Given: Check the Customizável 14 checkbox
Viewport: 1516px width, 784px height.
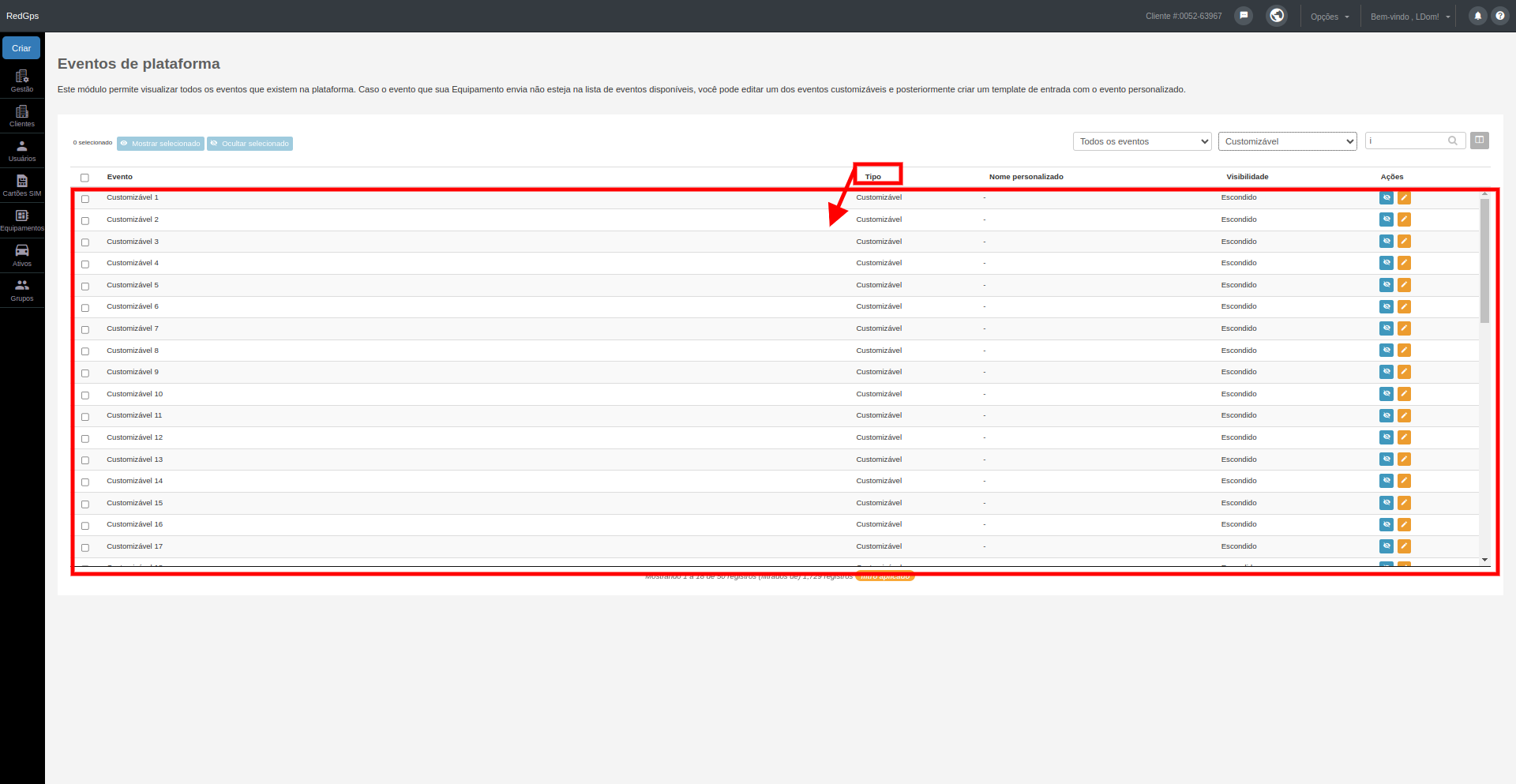Looking at the screenshot, I should point(85,482).
